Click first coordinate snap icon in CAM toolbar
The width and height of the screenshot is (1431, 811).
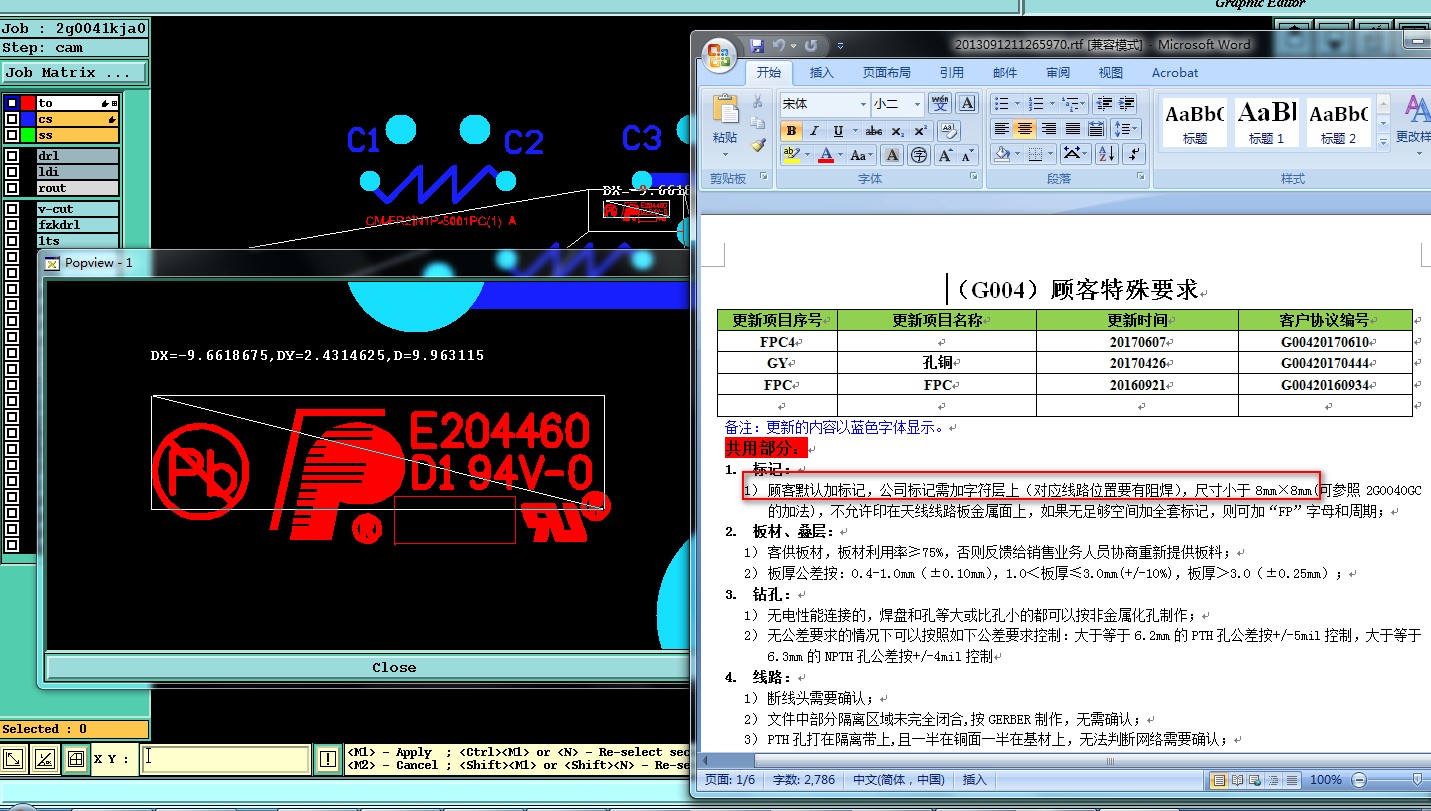[x=14, y=759]
